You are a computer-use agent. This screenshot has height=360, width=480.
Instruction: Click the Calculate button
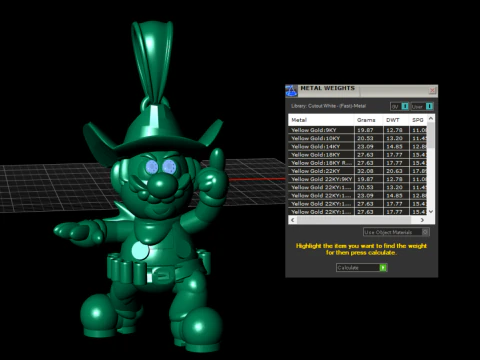[361, 268]
